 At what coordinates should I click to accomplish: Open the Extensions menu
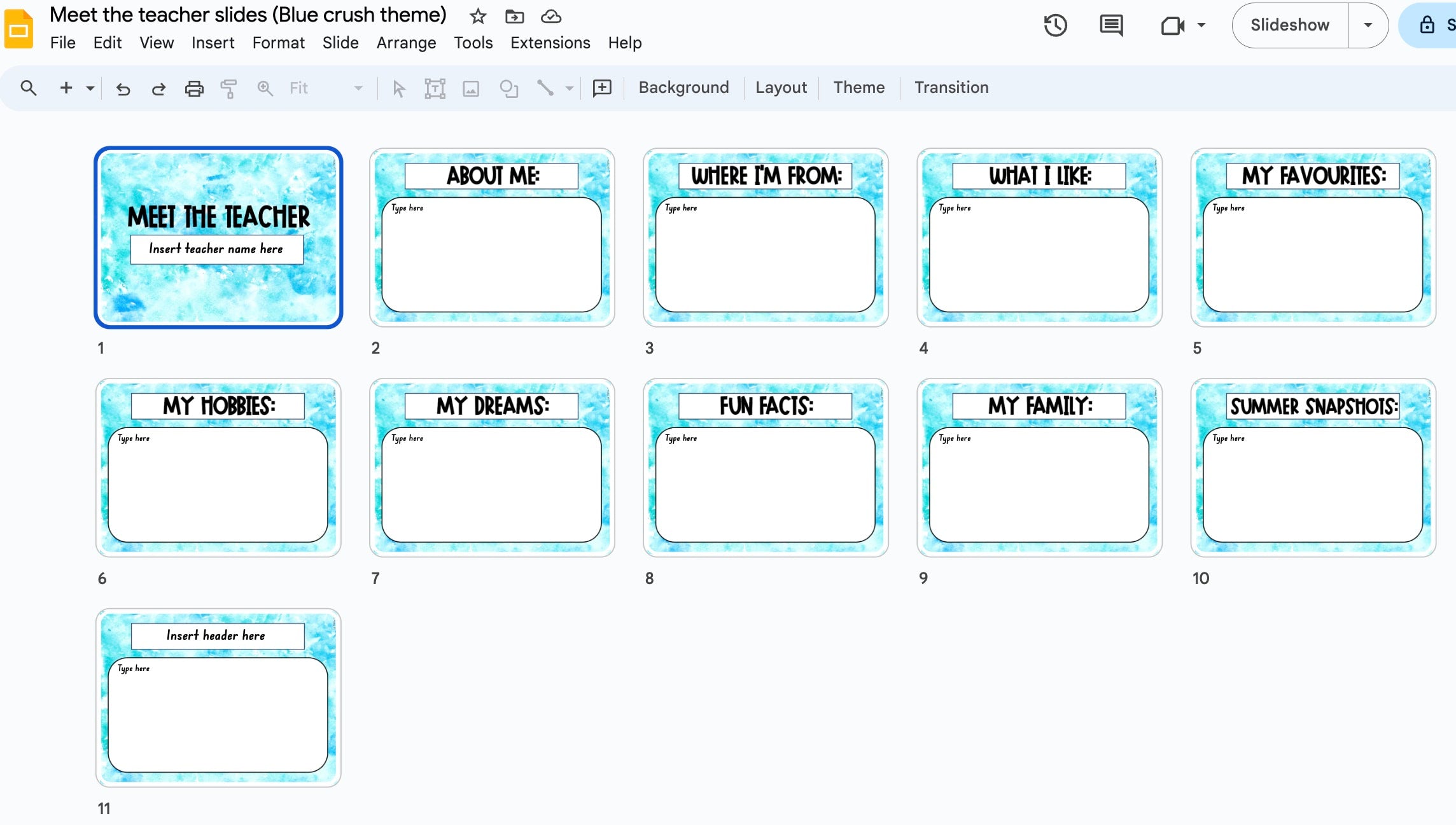550,43
